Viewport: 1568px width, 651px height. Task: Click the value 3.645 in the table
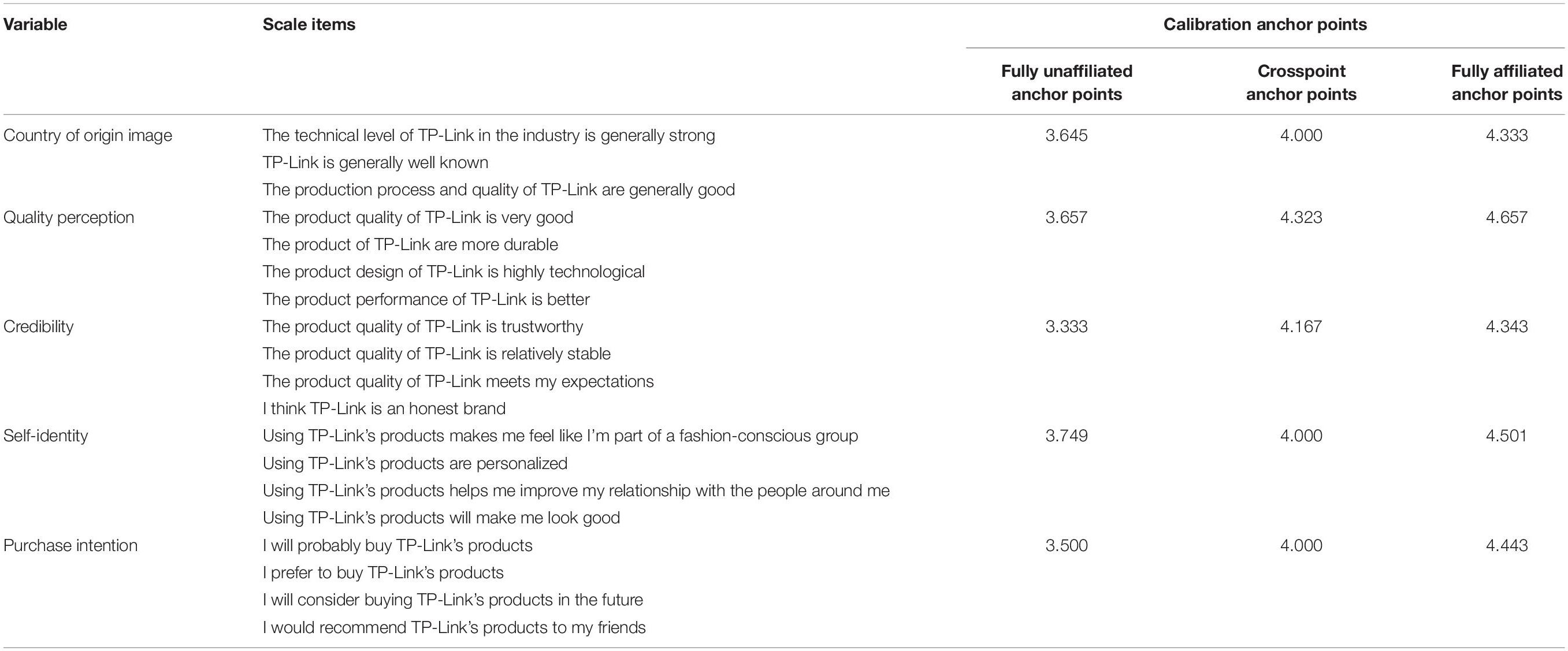1067,135
